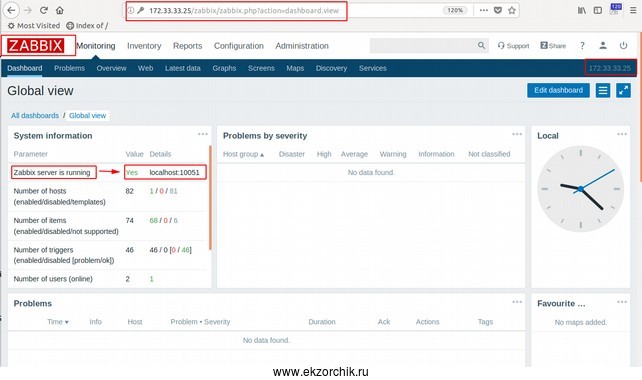Open the Library icon in the browser toolbar
This screenshot has width=642, height=380.
point(582,11)
